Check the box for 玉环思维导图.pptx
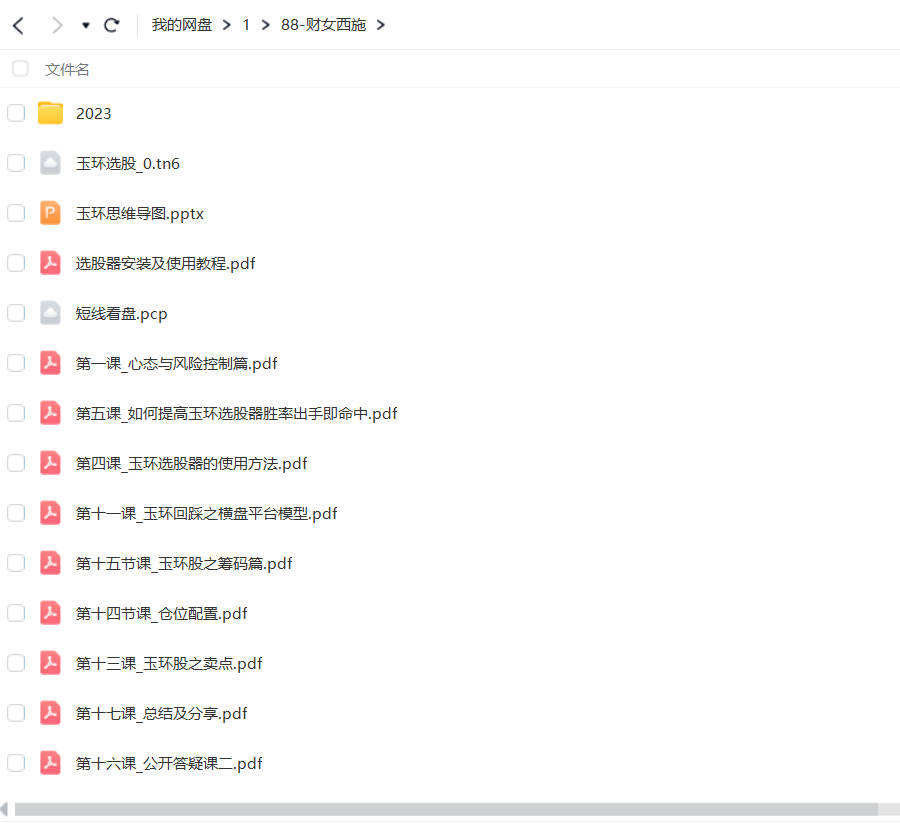The image size is (900, 834). tap(16, 213)
